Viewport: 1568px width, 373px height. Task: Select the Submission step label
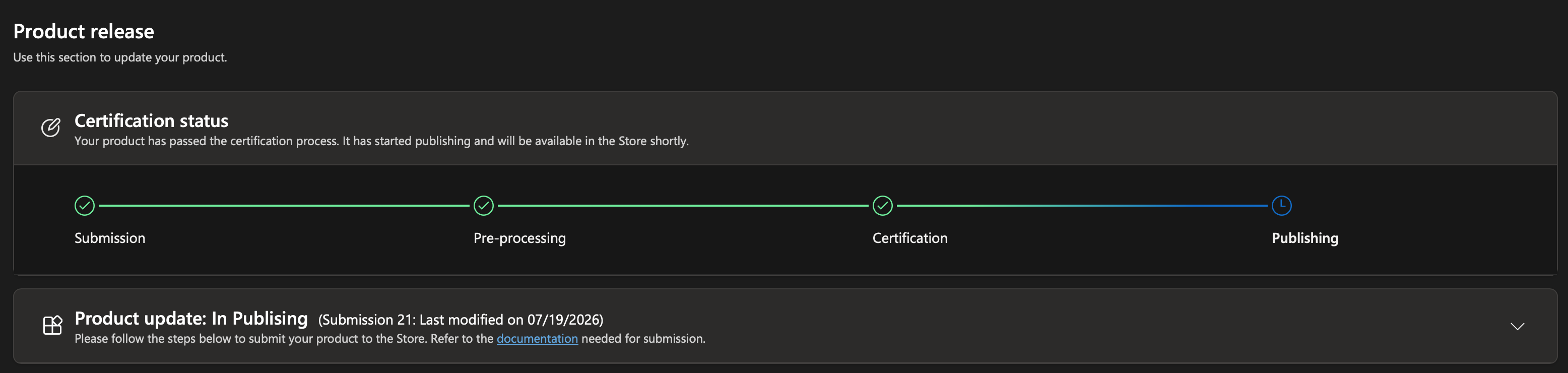109,238
